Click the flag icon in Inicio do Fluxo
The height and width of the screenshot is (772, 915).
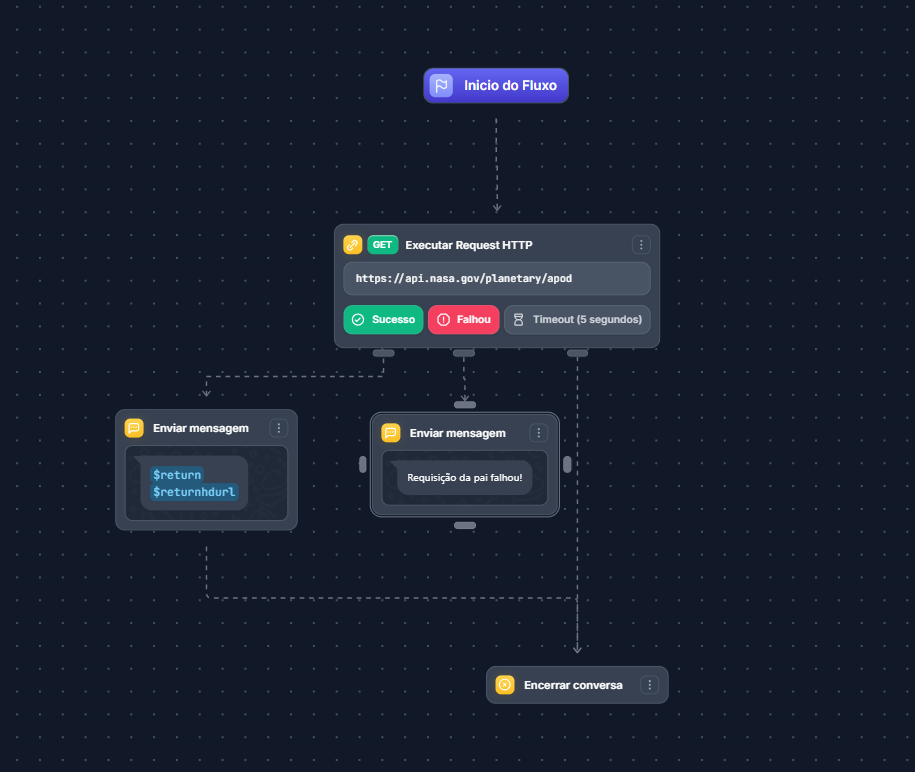441,86
